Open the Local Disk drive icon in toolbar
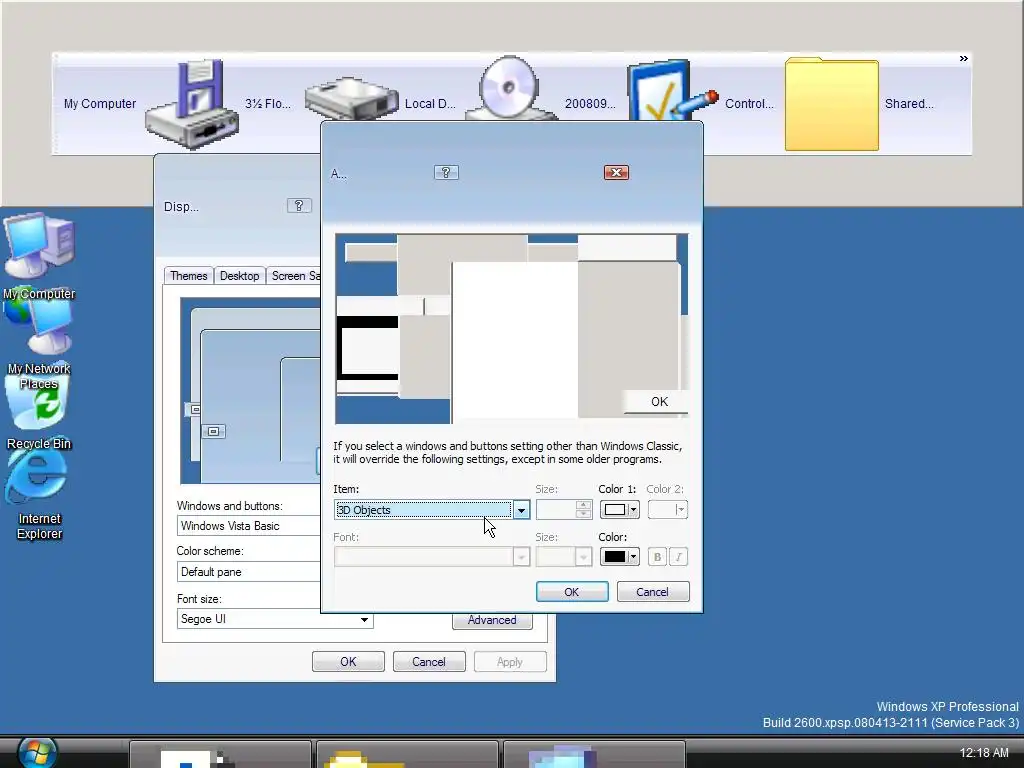 pos(351,99)
